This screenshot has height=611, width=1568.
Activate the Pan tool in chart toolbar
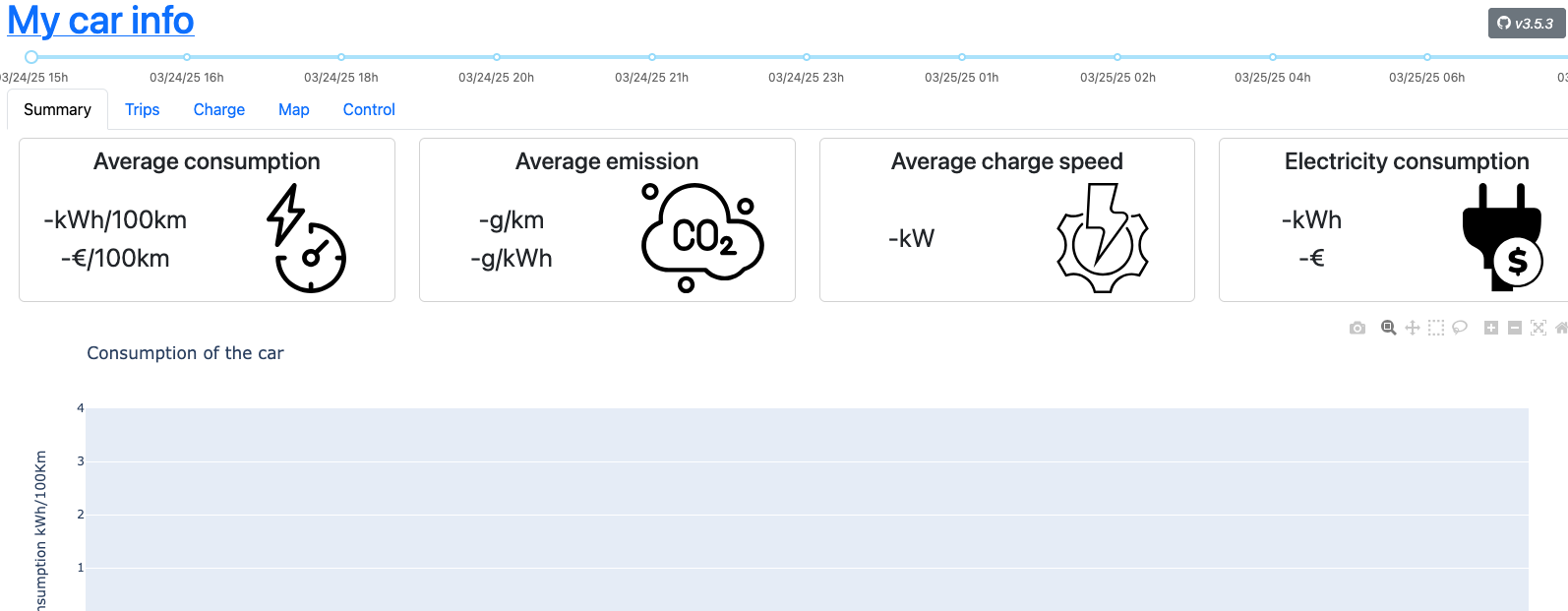[x=1413, y=328]
